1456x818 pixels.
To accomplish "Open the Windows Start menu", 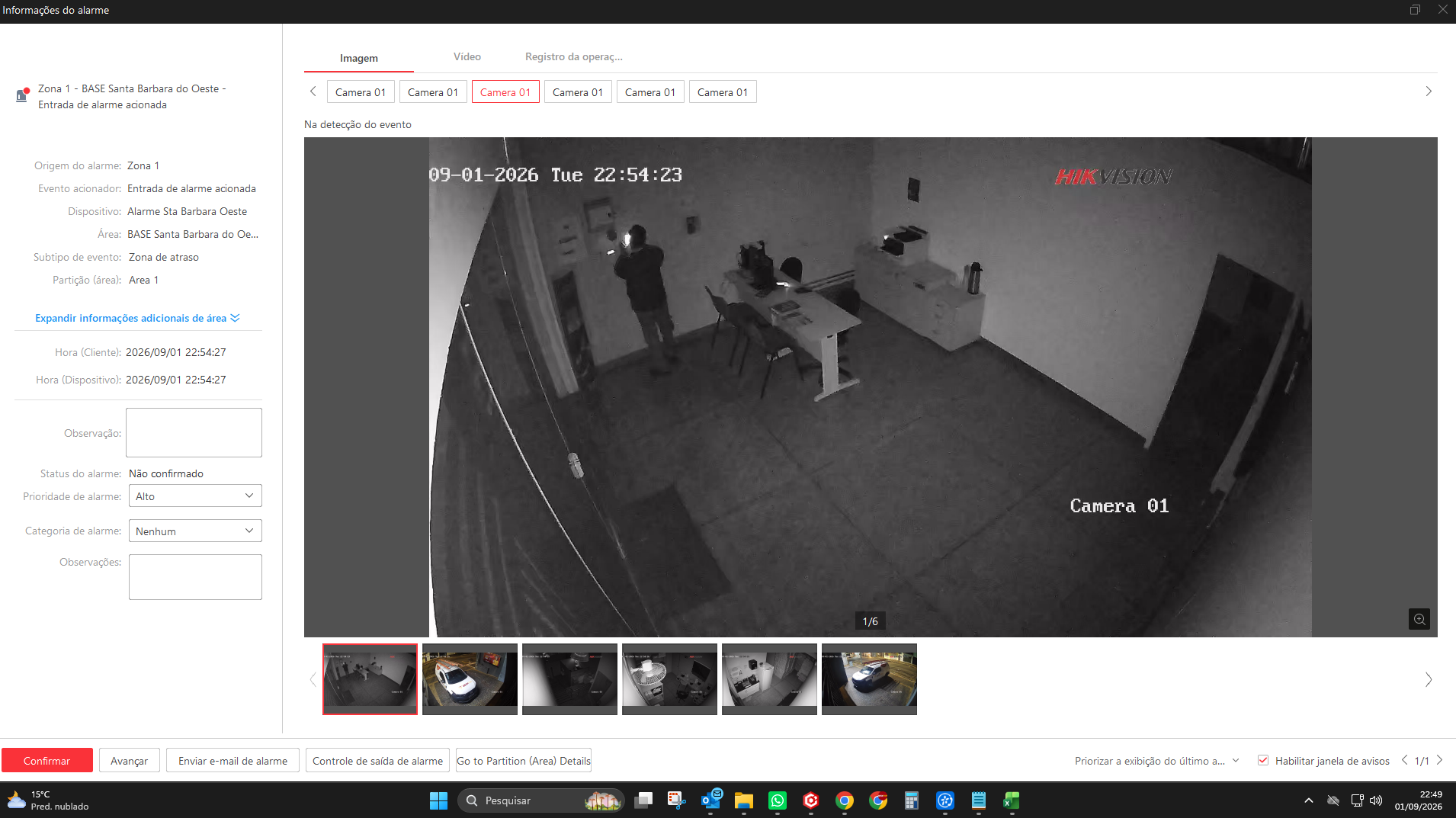I will click(439, 800).
